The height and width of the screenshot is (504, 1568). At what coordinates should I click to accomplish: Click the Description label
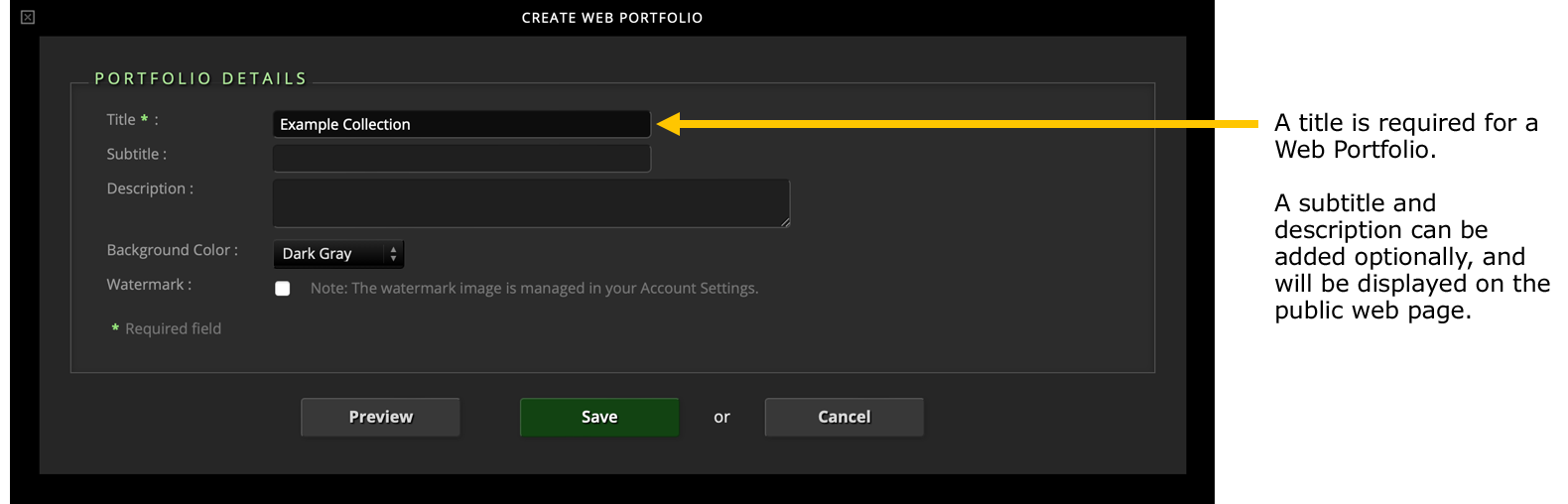point(150,189)
